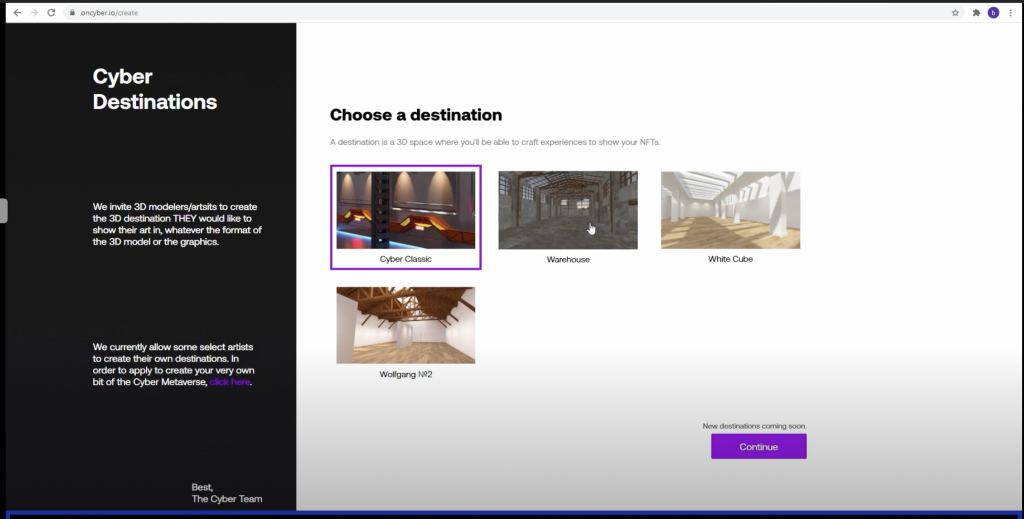Screen dimensions: 1024x519
Task: Select the Wolfgang №2 destination thumbnail
Action: (406, 325)
